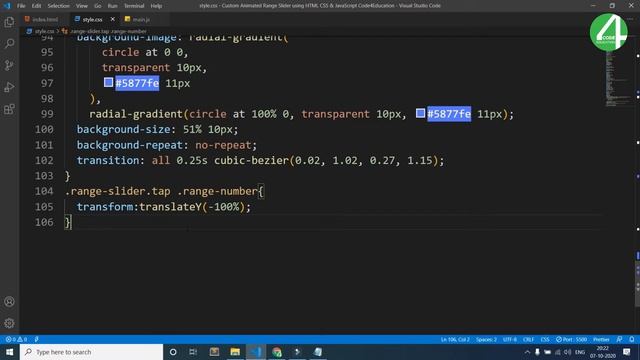Open the Source Control view
The height and width of the screenshot is (360, 640).
pos(9,65)
